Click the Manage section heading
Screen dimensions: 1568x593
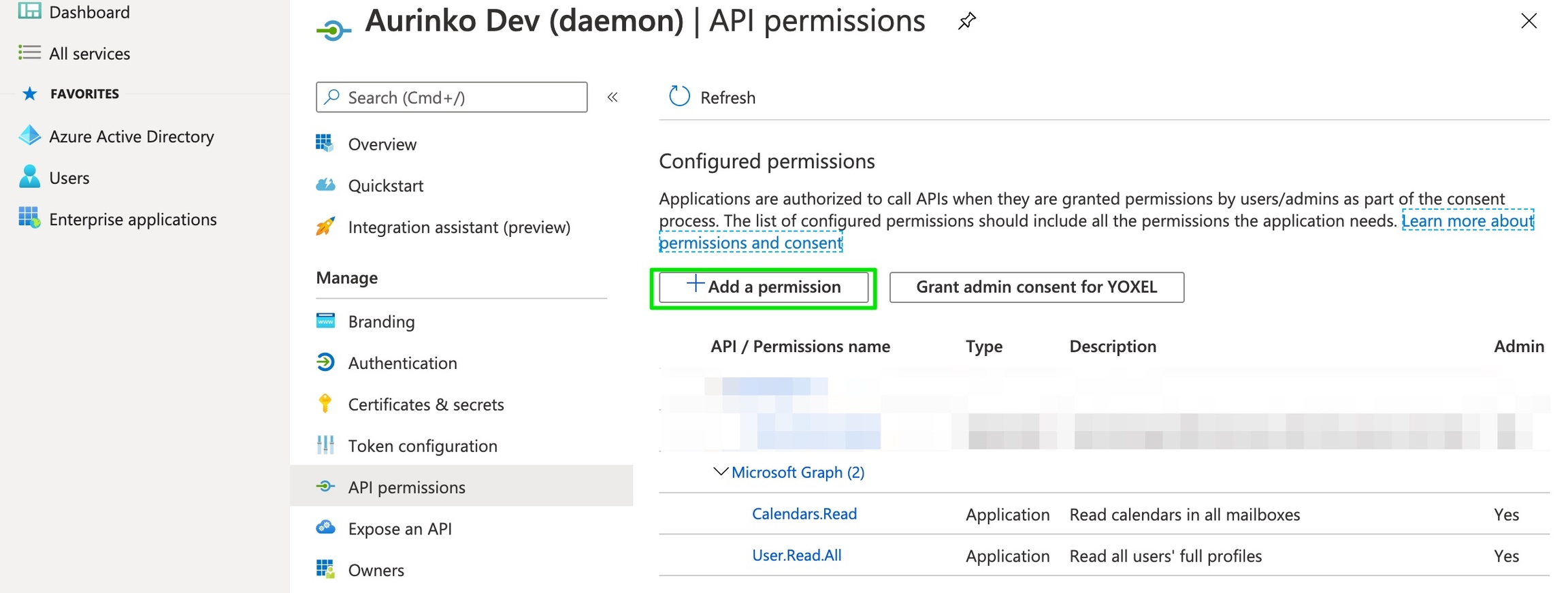coord(346,277)
